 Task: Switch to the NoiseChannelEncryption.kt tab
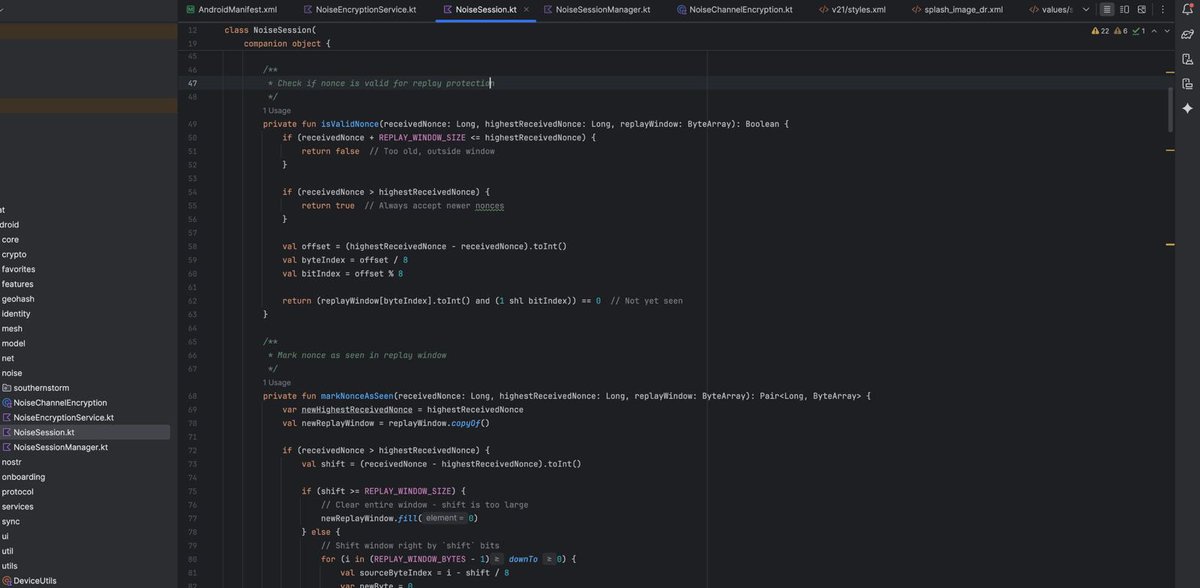pos(734,9)
